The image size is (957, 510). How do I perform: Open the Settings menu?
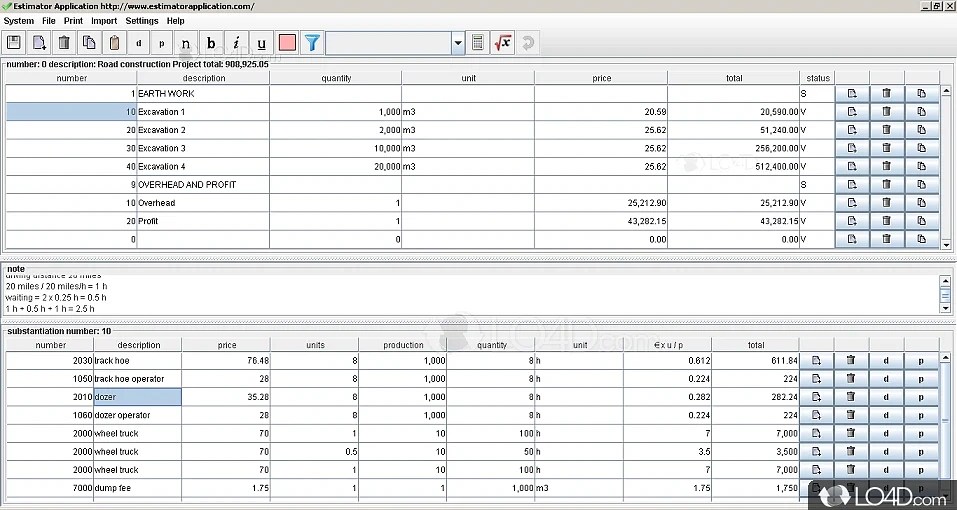pyautogui.click(x=142, y=21)
